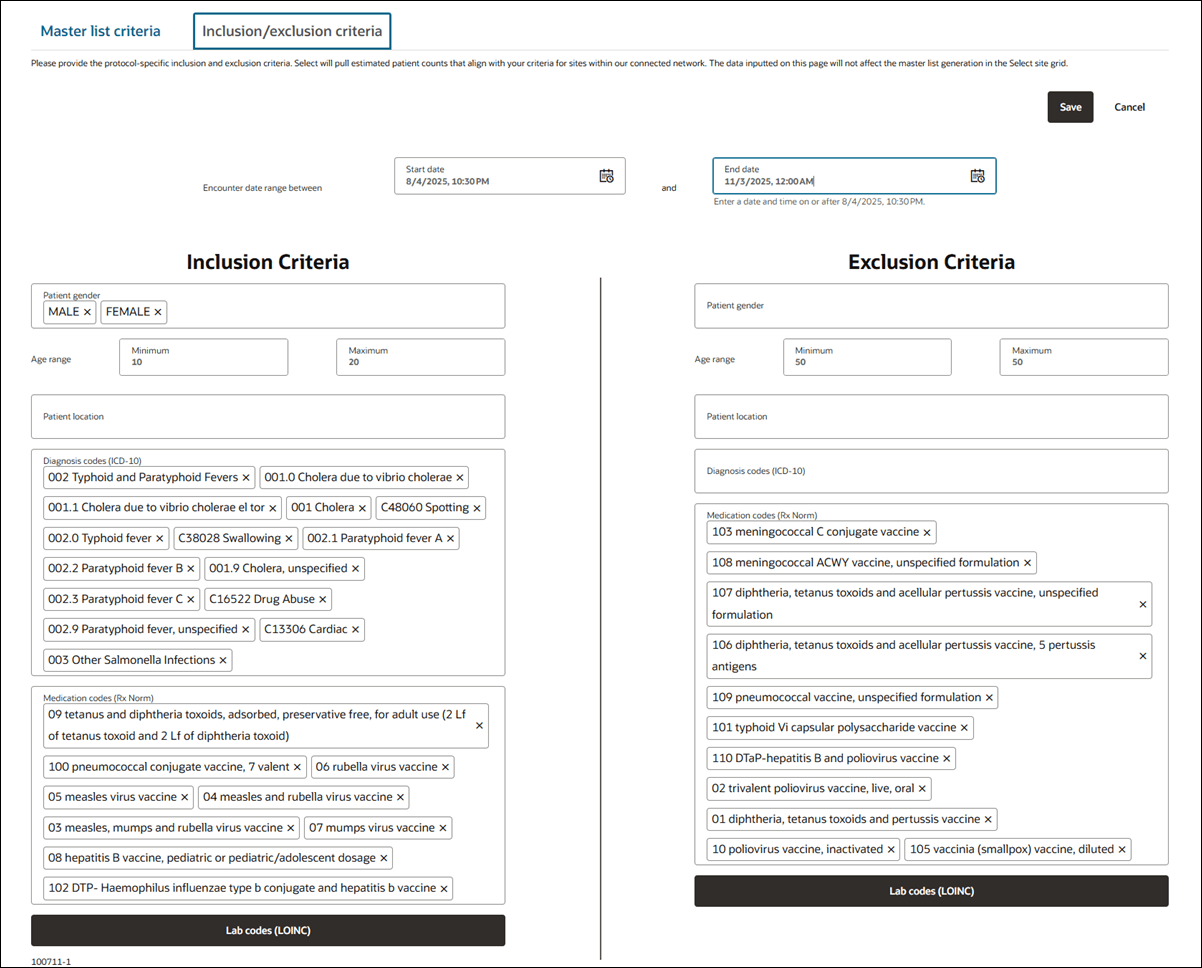
Task: Expand Lab codes (LOINC) under Exclusion Criteria
Action: tap(931, 891)
